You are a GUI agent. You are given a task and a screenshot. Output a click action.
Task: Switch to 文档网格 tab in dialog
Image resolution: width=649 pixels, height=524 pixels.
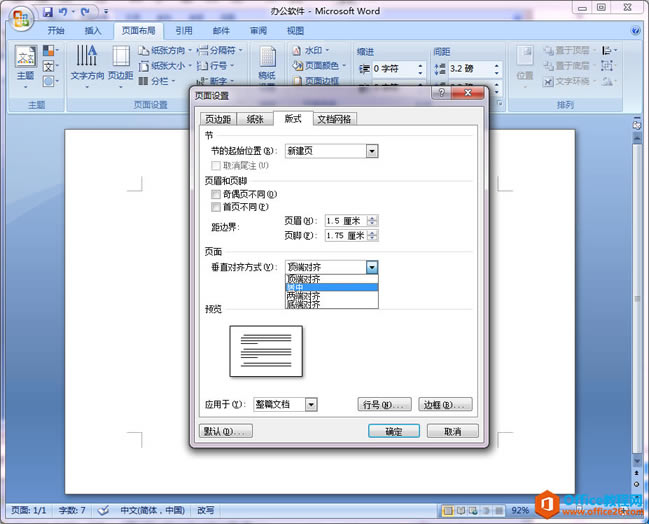pyautogui.click(x=334, y=119)
